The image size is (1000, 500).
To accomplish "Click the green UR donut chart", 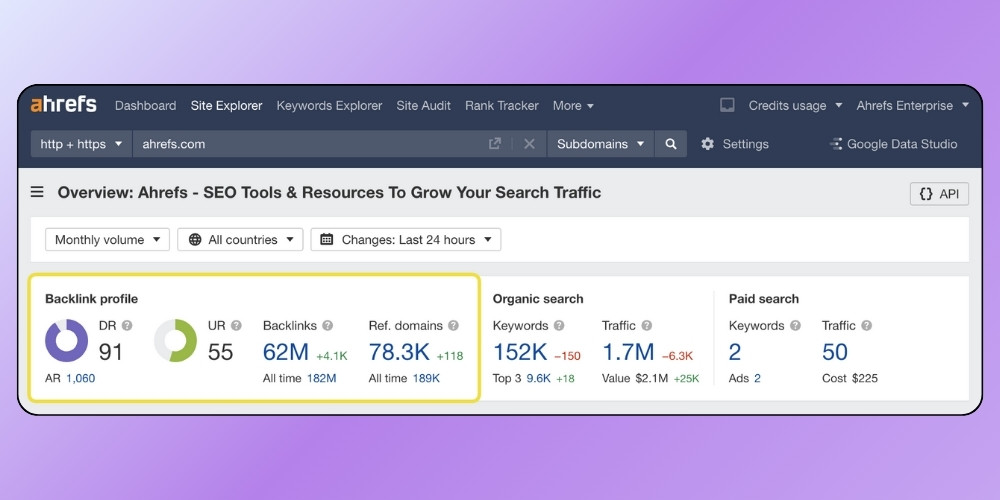I will click(x=176, y=341).
